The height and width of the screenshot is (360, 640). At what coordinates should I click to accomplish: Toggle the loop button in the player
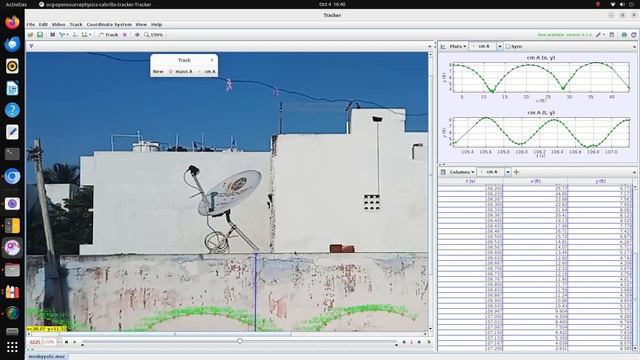pyautogui.click(x=428, y=342)
